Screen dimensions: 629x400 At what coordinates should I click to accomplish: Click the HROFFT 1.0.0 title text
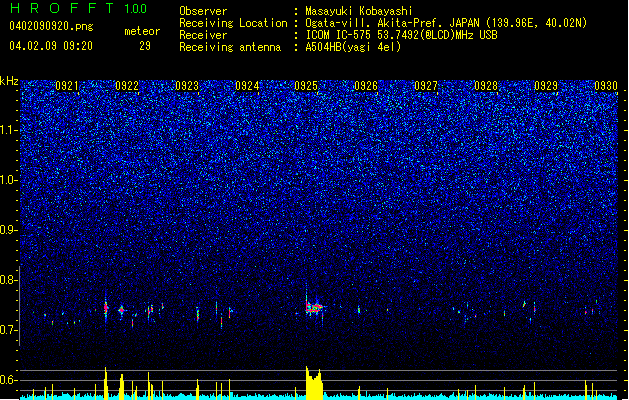tap(78, 8)
